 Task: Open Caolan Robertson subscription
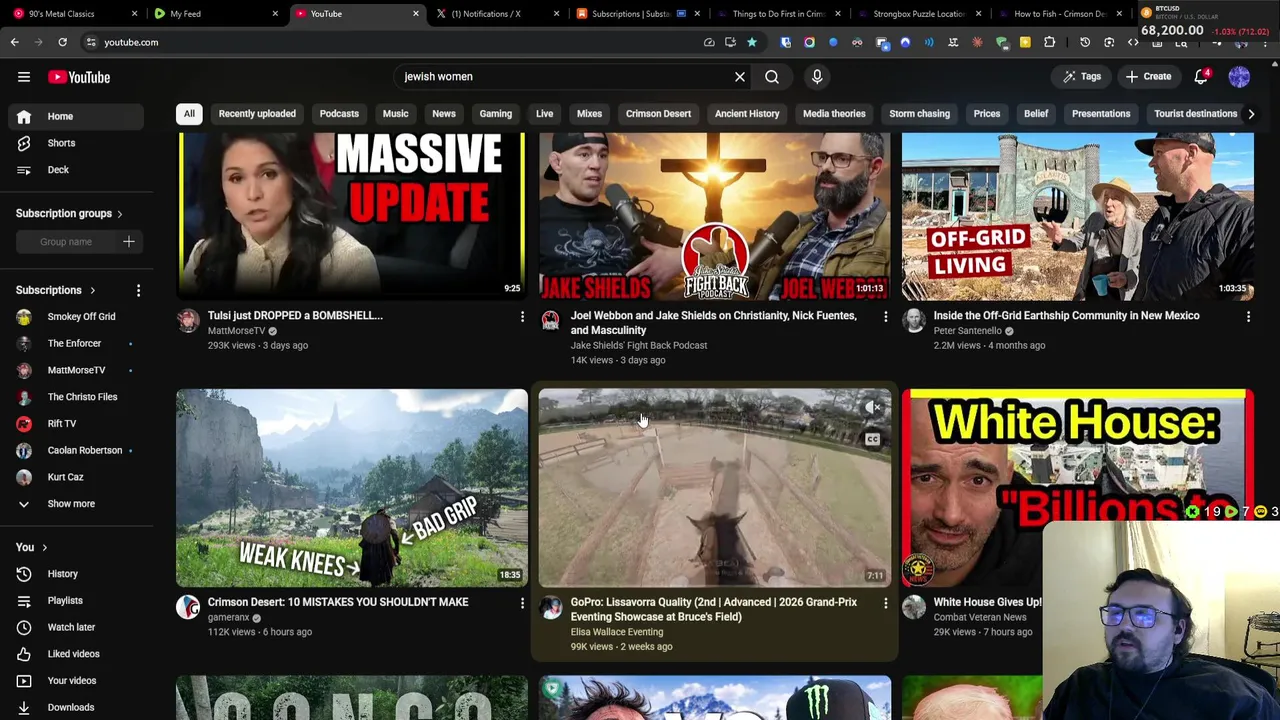(x=76, y=450)
